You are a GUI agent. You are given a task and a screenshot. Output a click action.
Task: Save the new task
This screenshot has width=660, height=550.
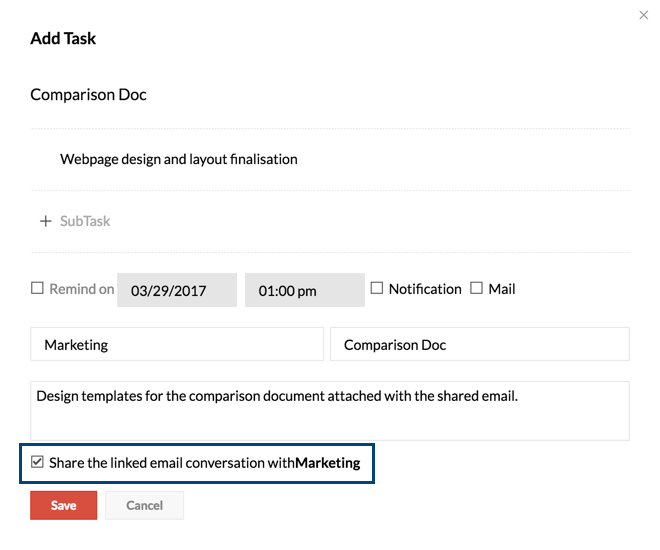pyautogui.click(x=63, y=505)
